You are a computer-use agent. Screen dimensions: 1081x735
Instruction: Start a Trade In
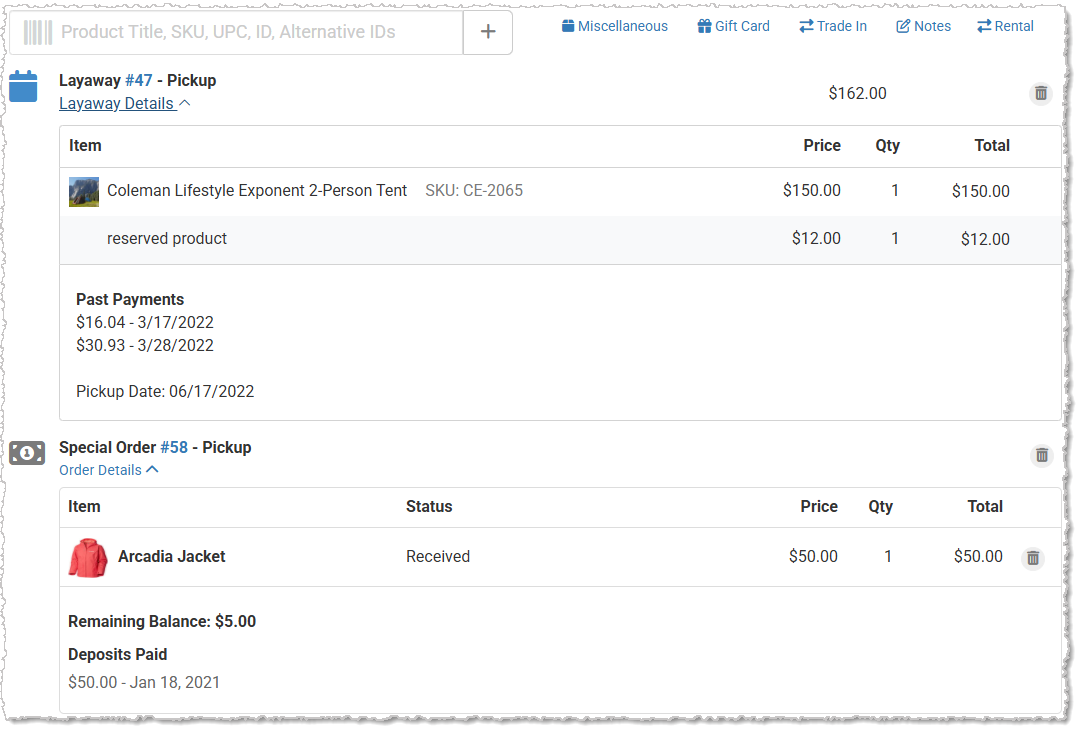[832, 26]
